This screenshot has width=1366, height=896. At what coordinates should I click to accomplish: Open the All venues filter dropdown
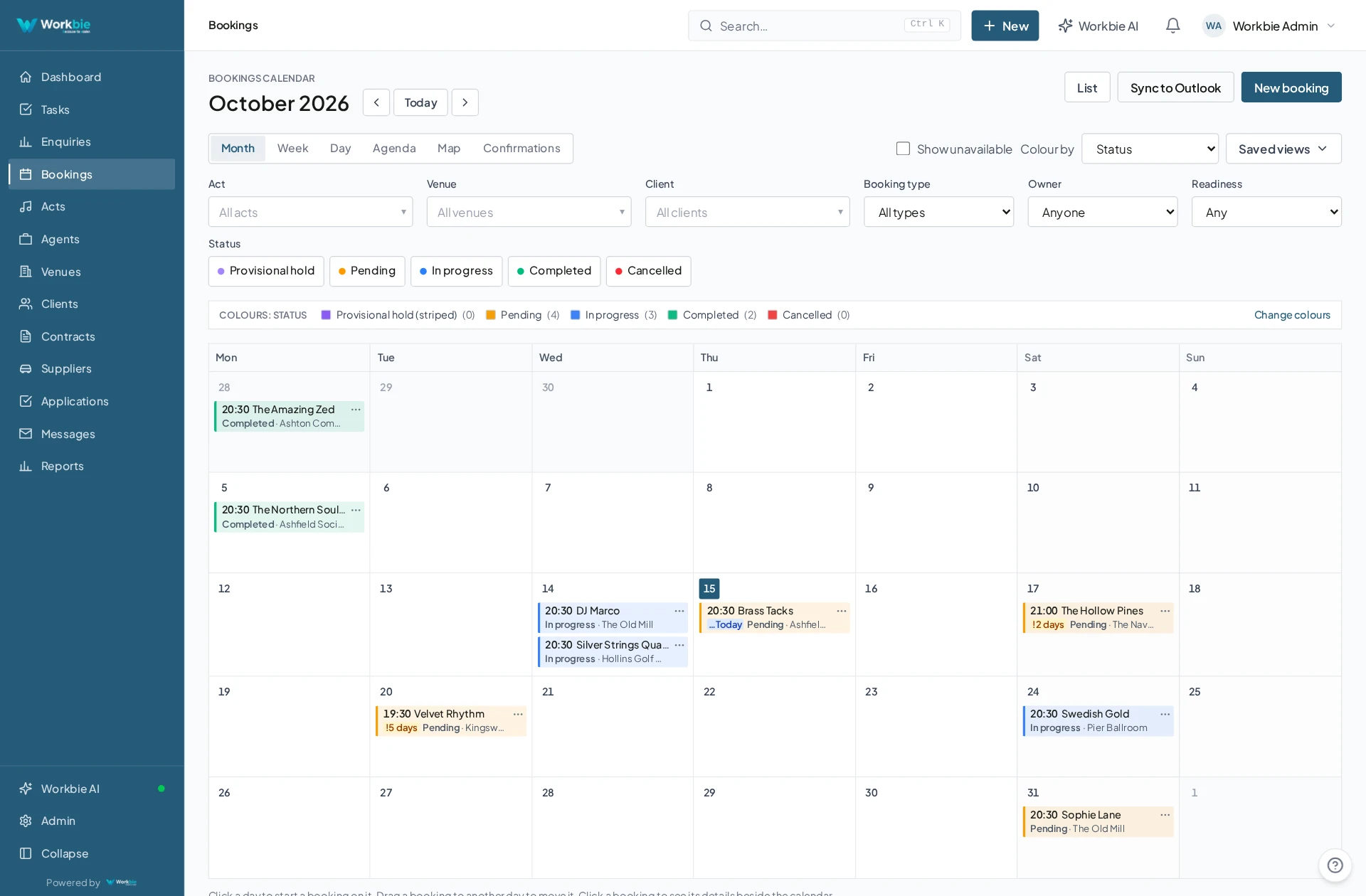pos(529,212)
